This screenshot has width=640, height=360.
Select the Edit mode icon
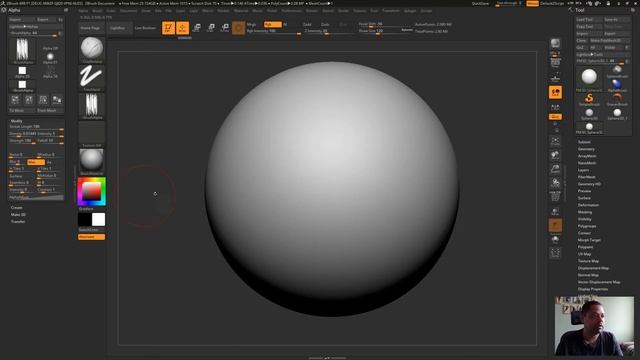(x=168, y=28)
